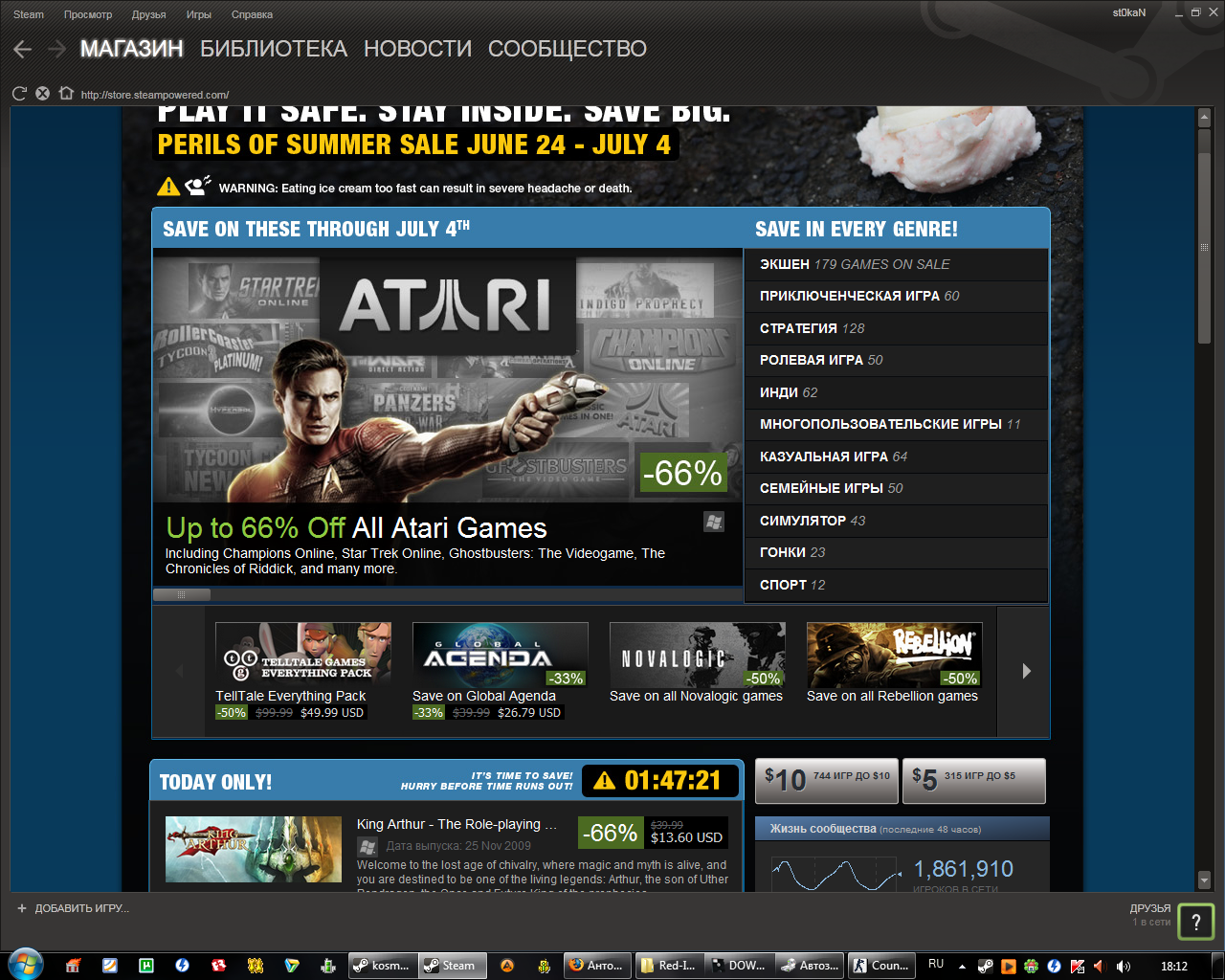Screen dimensions: 1225x980
Task: Show next featured deals with right arrow
Action: pyautogui.click(x=1026, y=671)
